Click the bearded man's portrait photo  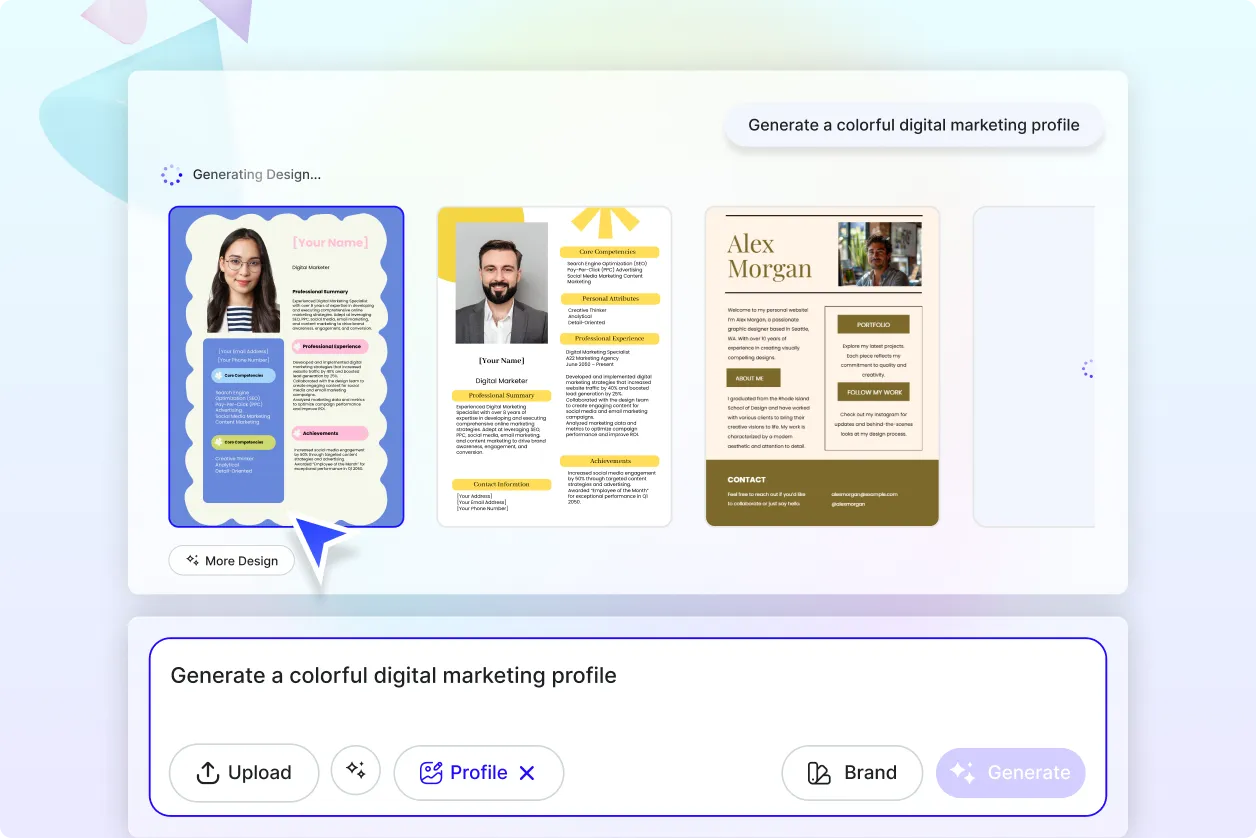point(501,283)
